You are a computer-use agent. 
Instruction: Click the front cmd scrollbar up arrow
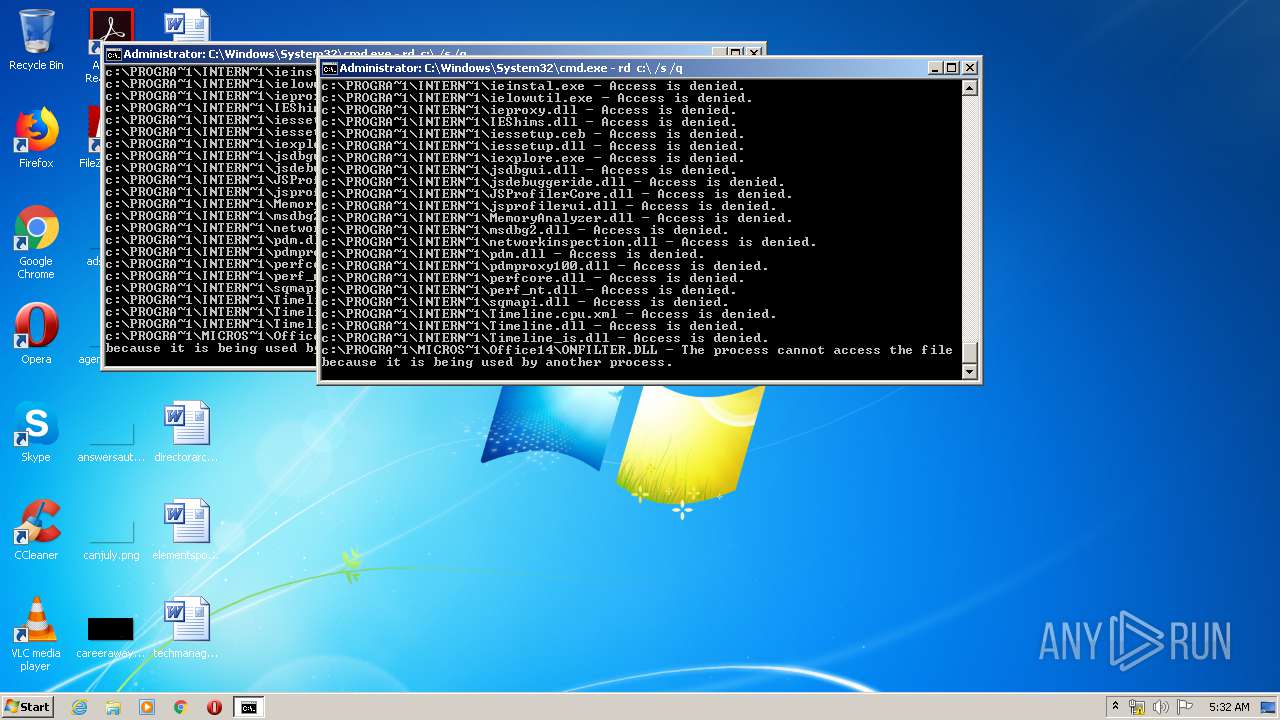tap(969, 88)
